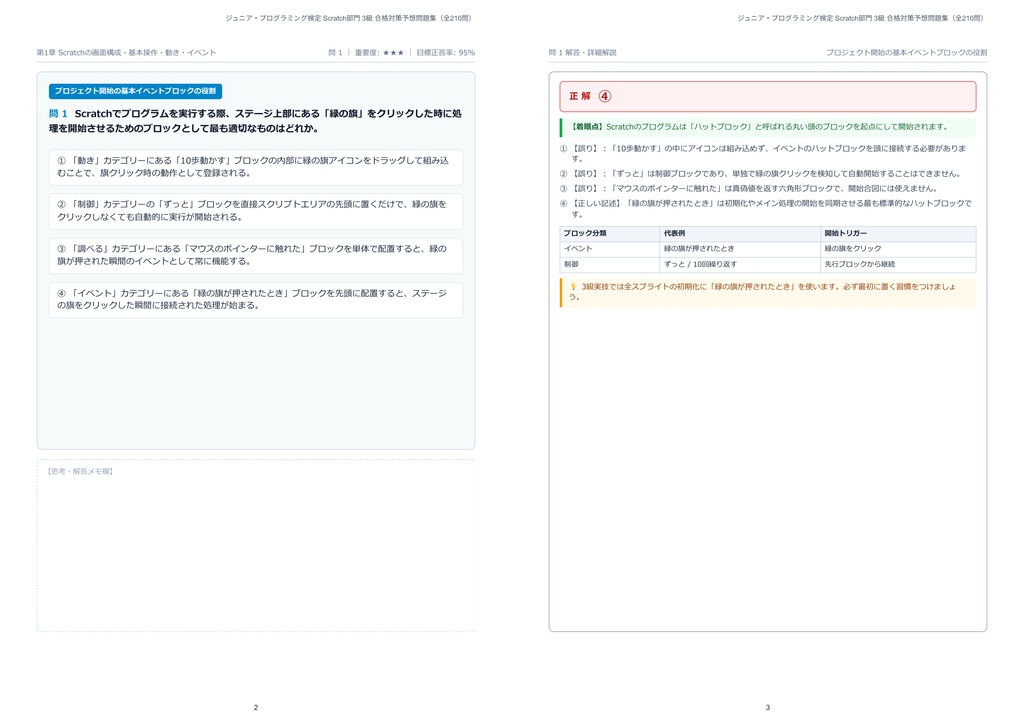Viewport: 1024px width, 724px height.
Task: Click the "問 1 解答・詳細解説" heading
Action: (x=583, y=52)
